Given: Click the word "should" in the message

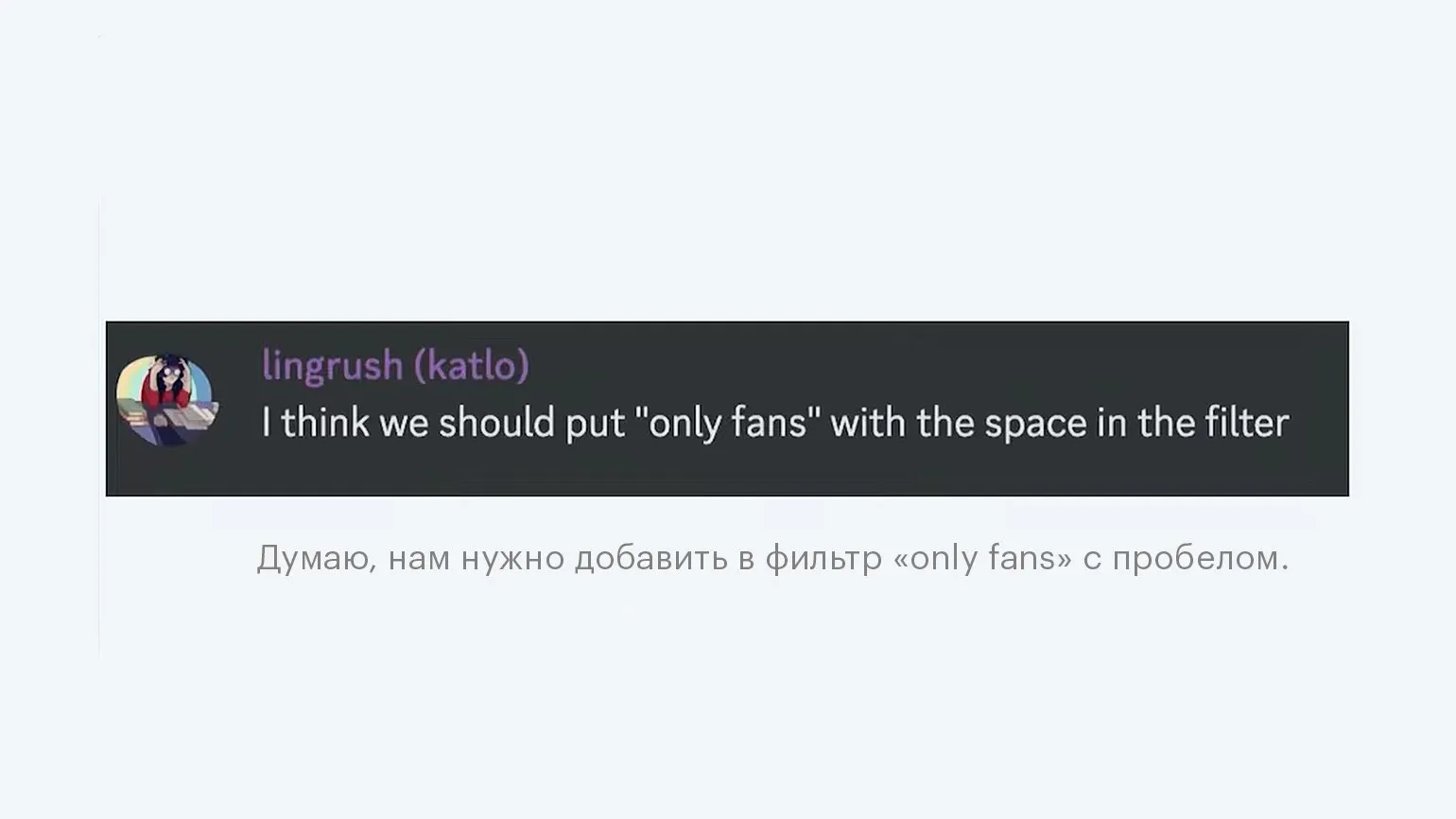Looking at the screenshot, I should (x=495, y=422).
